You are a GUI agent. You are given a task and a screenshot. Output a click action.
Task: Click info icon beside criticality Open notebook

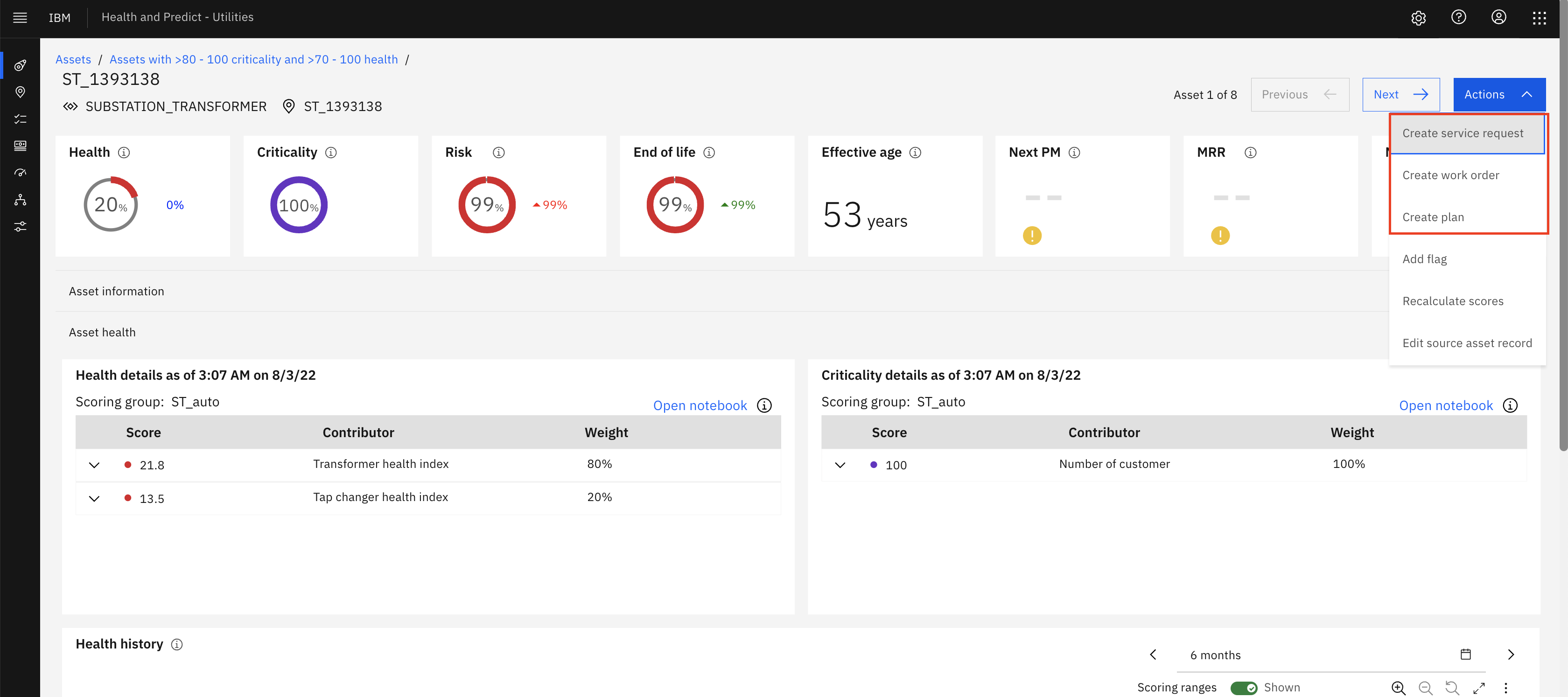tap(1510, 405)
